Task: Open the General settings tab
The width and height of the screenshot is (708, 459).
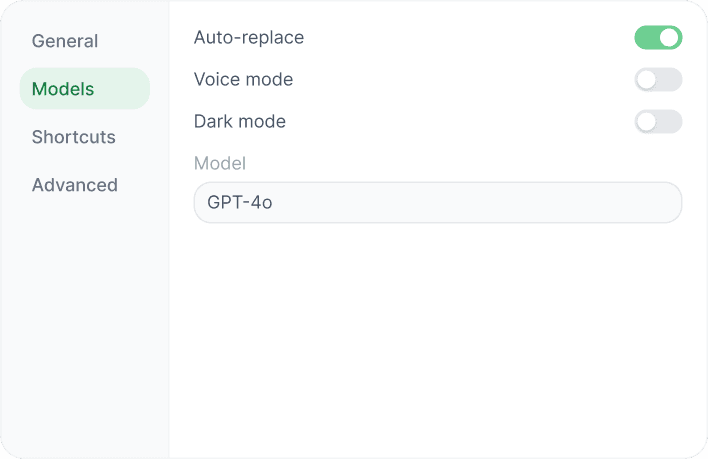Action: 65,41
